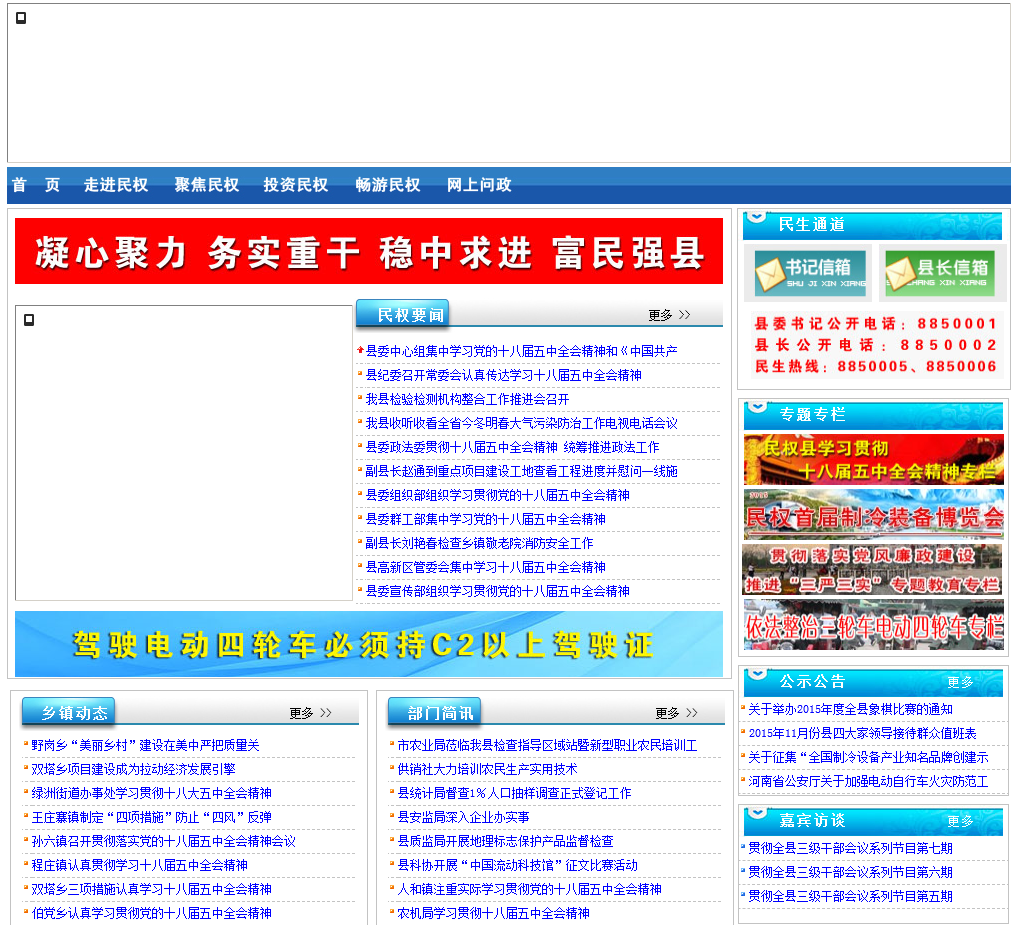Screen dimensions: 1017x925
Task: Open 民权县学习贯彻十八届五中全会精神专栏 banner
Action: pyautogui.click(x=874, y=460)
